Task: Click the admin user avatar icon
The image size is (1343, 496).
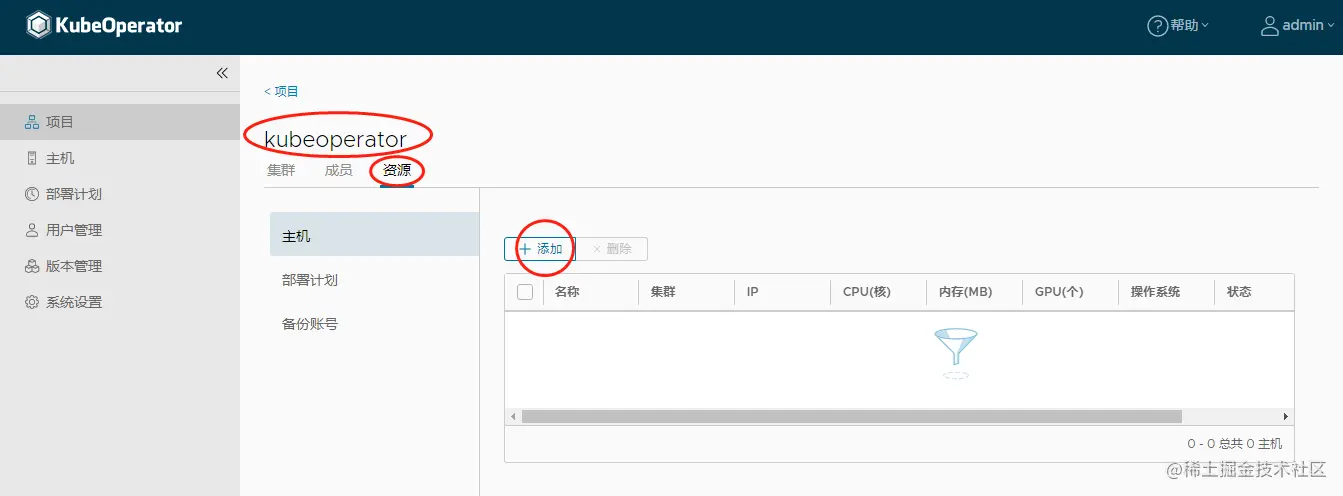Action: tap(1270, 26)
